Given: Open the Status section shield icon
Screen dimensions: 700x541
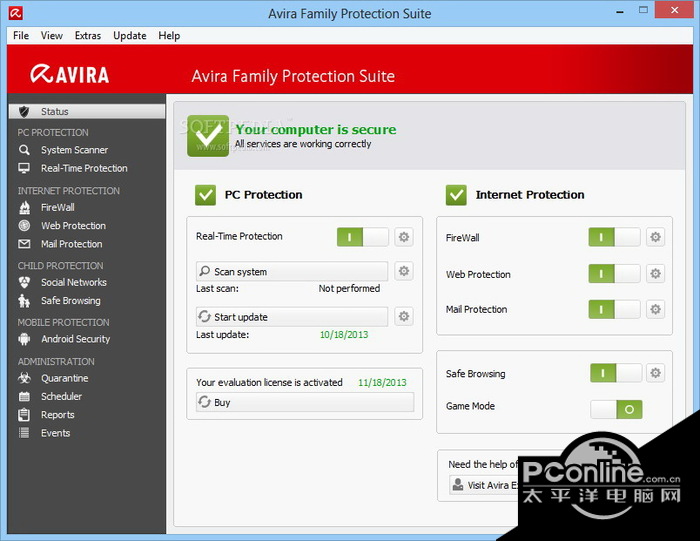Looking at the screenshot, I should coord(24,112).
